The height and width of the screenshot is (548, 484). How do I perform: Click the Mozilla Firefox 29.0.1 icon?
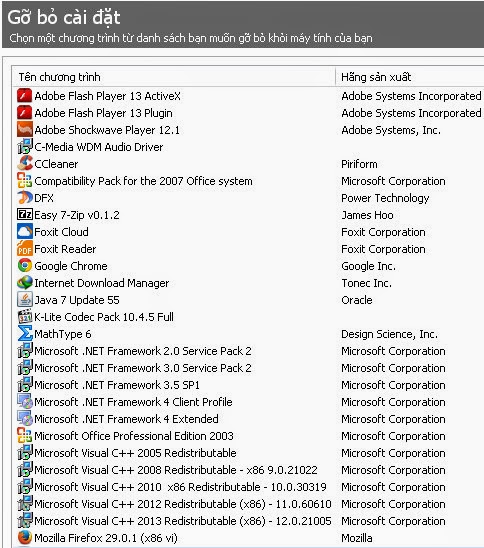point(25,538)
